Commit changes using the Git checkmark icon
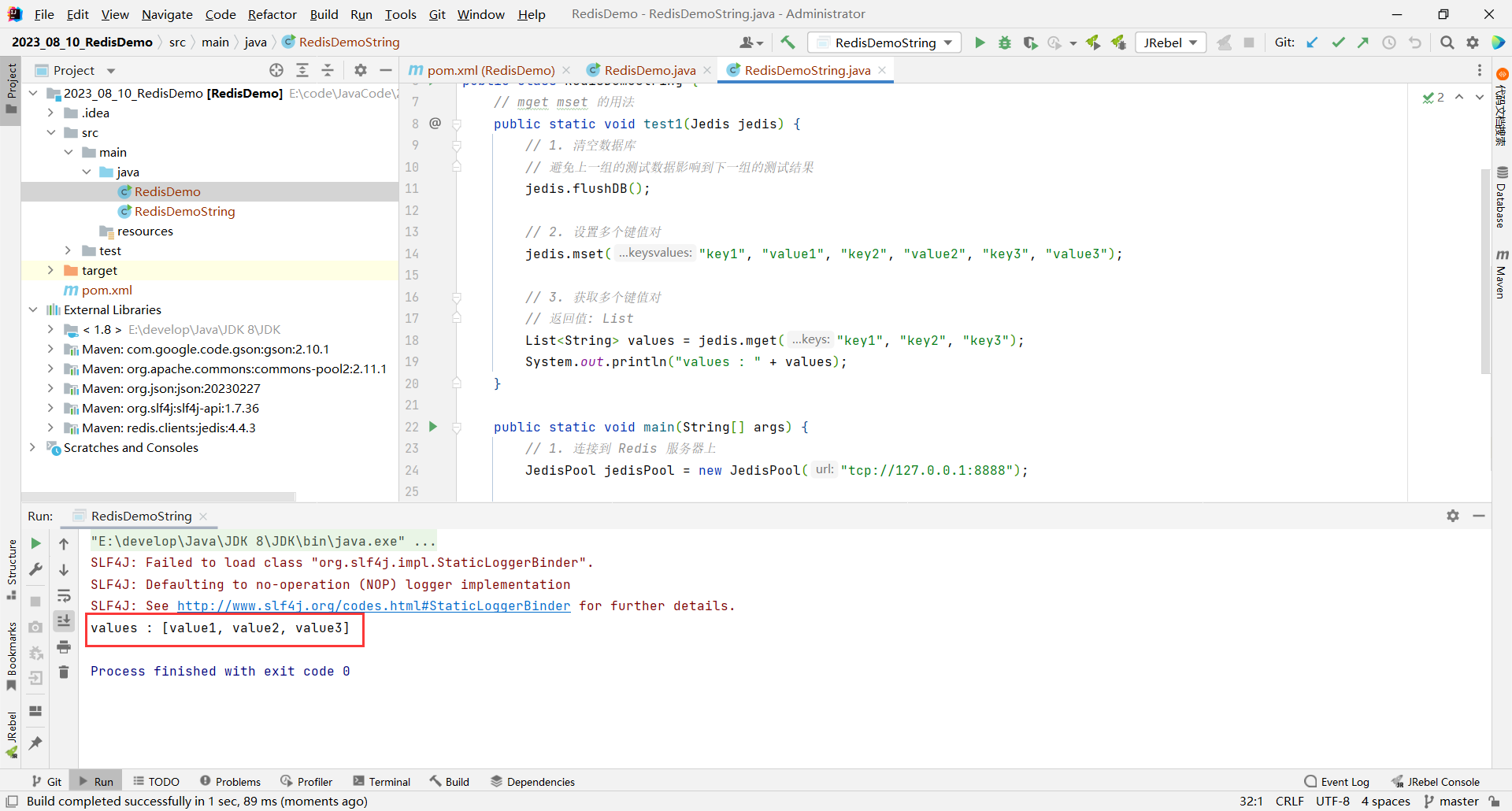The image size is (1512, 811). 1338,43
